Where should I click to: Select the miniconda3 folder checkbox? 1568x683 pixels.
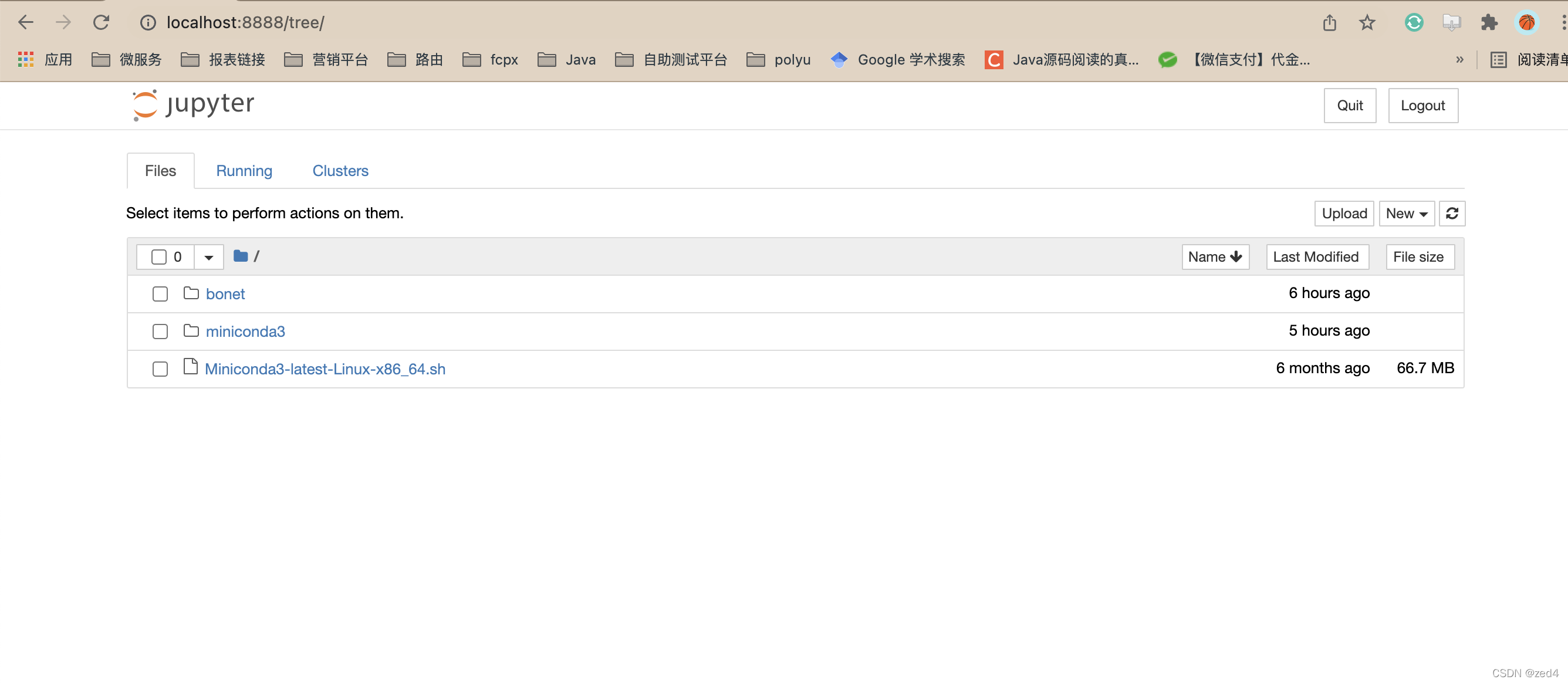pos(160,331)
